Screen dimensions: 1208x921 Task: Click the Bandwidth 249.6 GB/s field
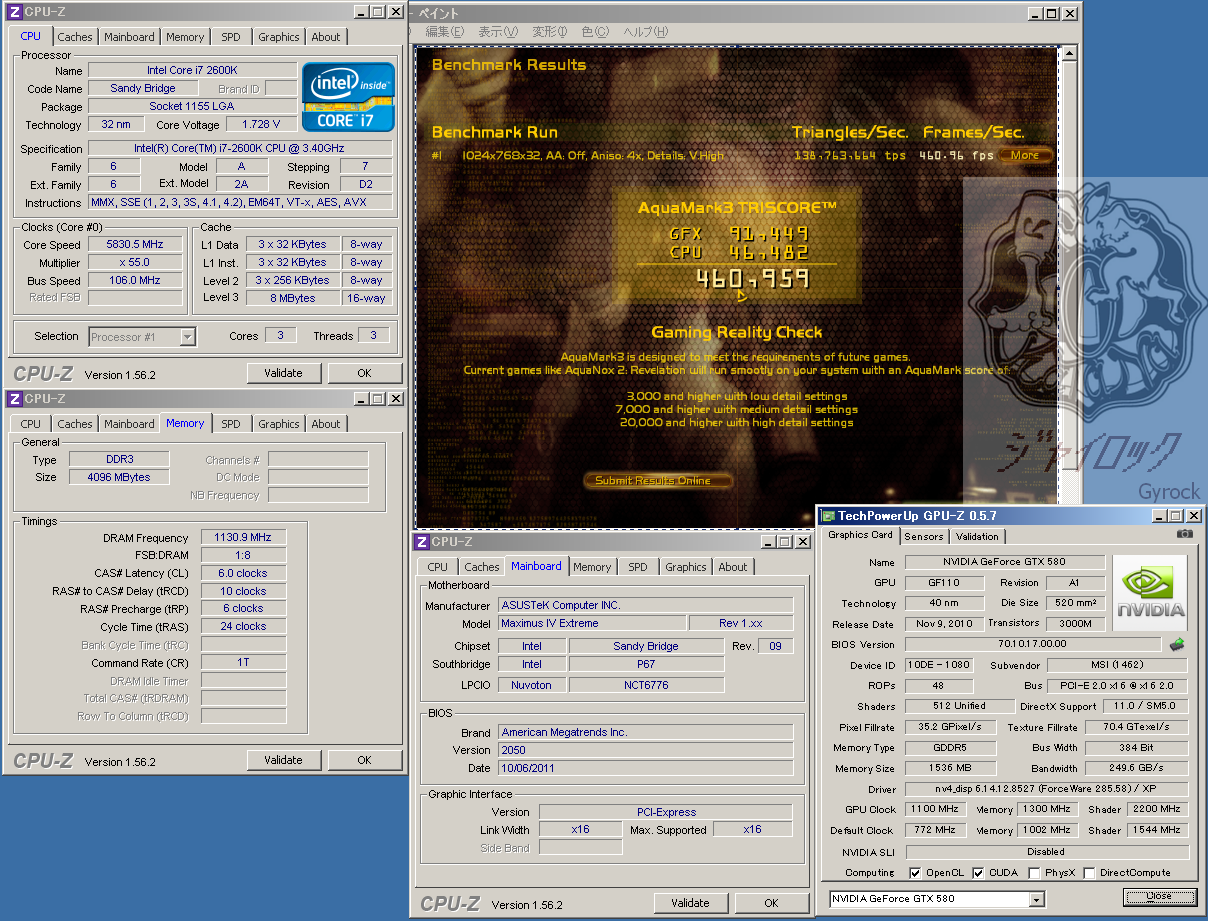click(x=1137, y=768)
